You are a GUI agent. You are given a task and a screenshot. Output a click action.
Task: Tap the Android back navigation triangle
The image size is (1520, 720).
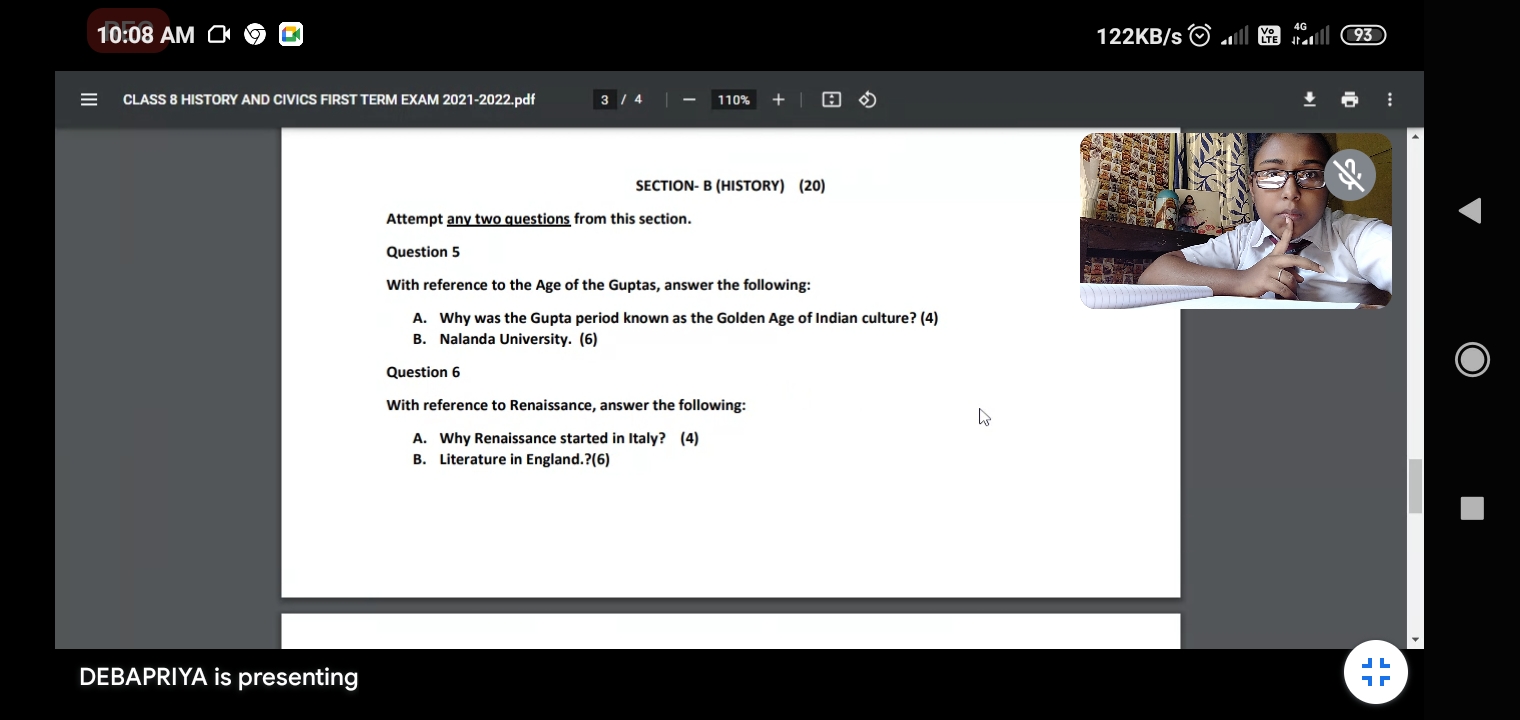click(x=1470, y=211)
